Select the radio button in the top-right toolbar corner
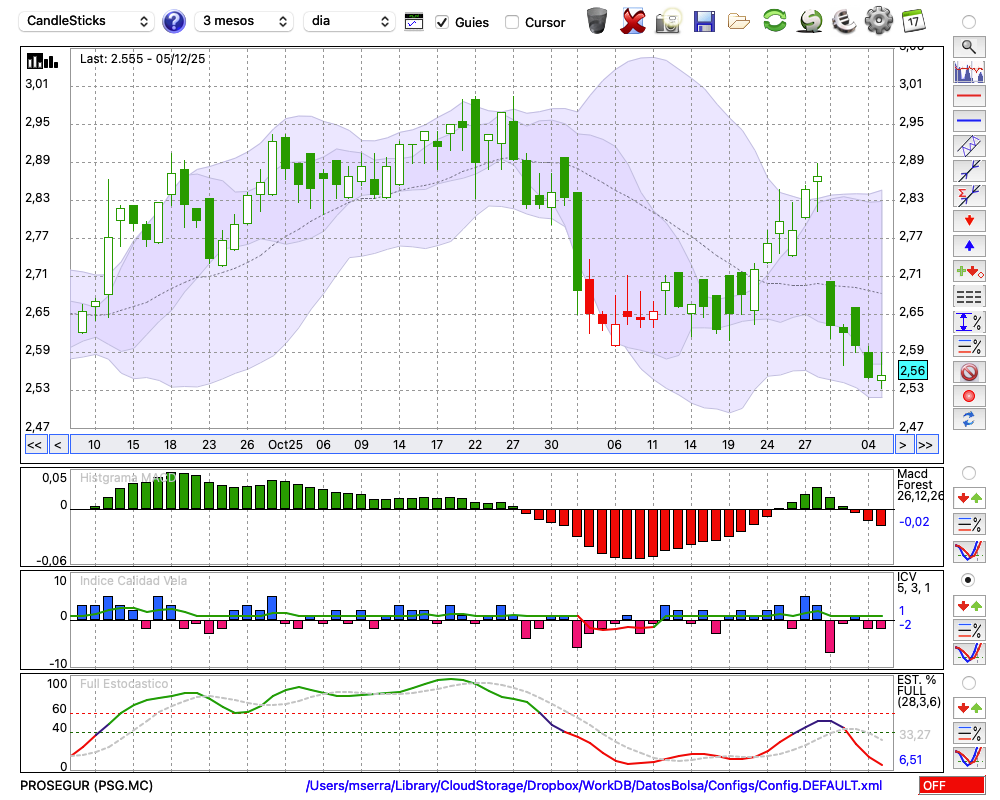This screenshot has width=1000, height=800. (969, 22)
